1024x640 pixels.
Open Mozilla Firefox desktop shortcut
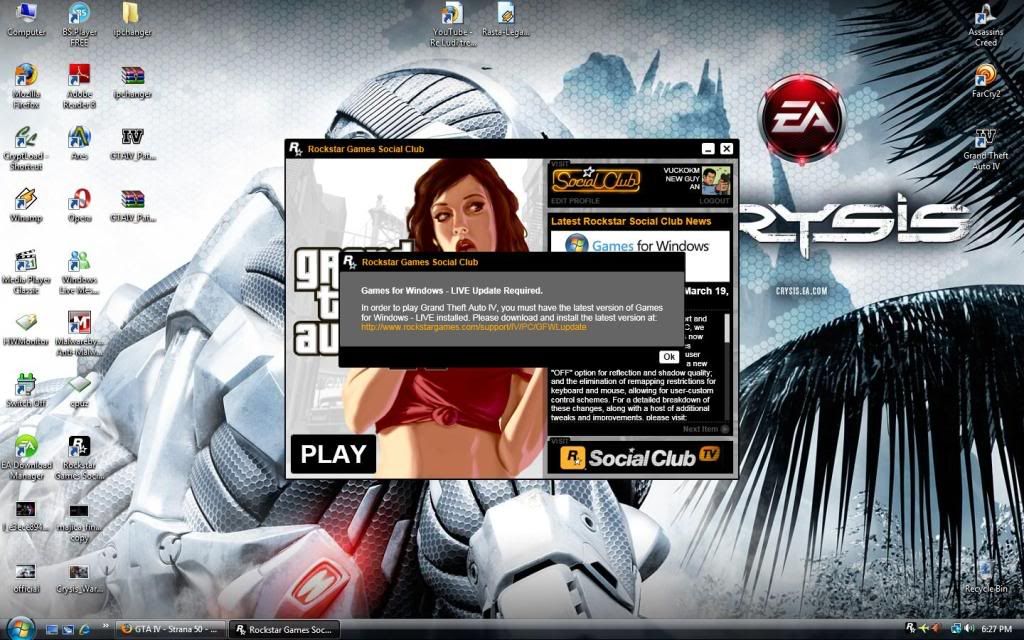[26, 80]
